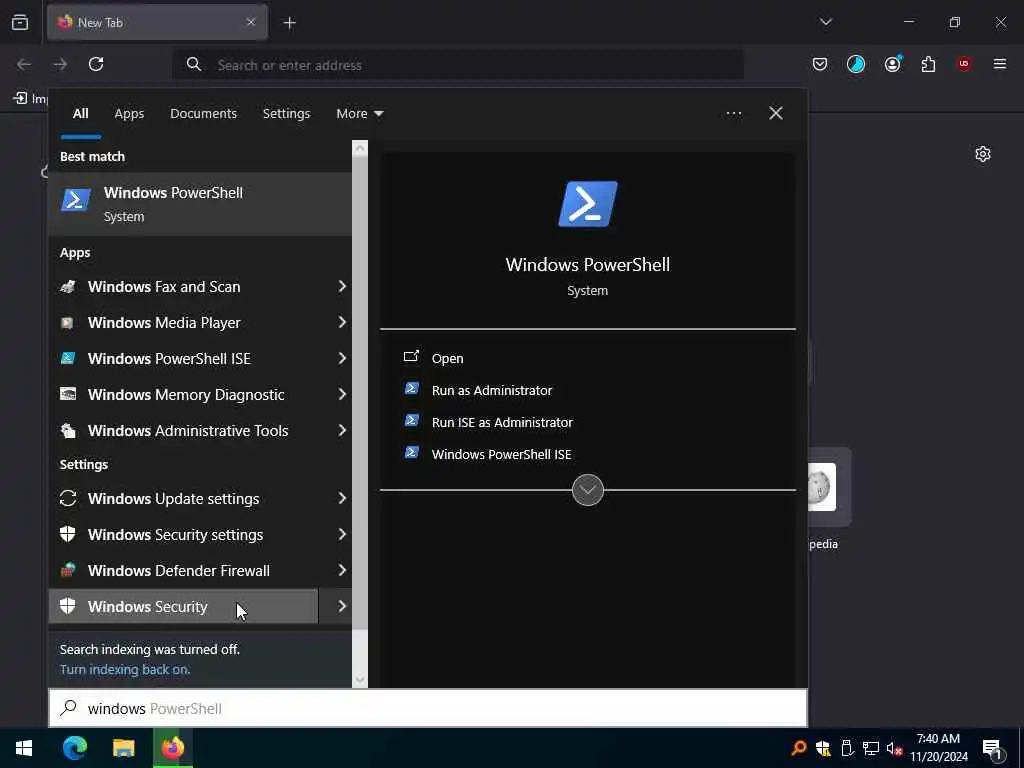Click the cyan circular extension icon in Firefox toolbar
This screenshot has width=1024, height=768.
tap(856, 64)
